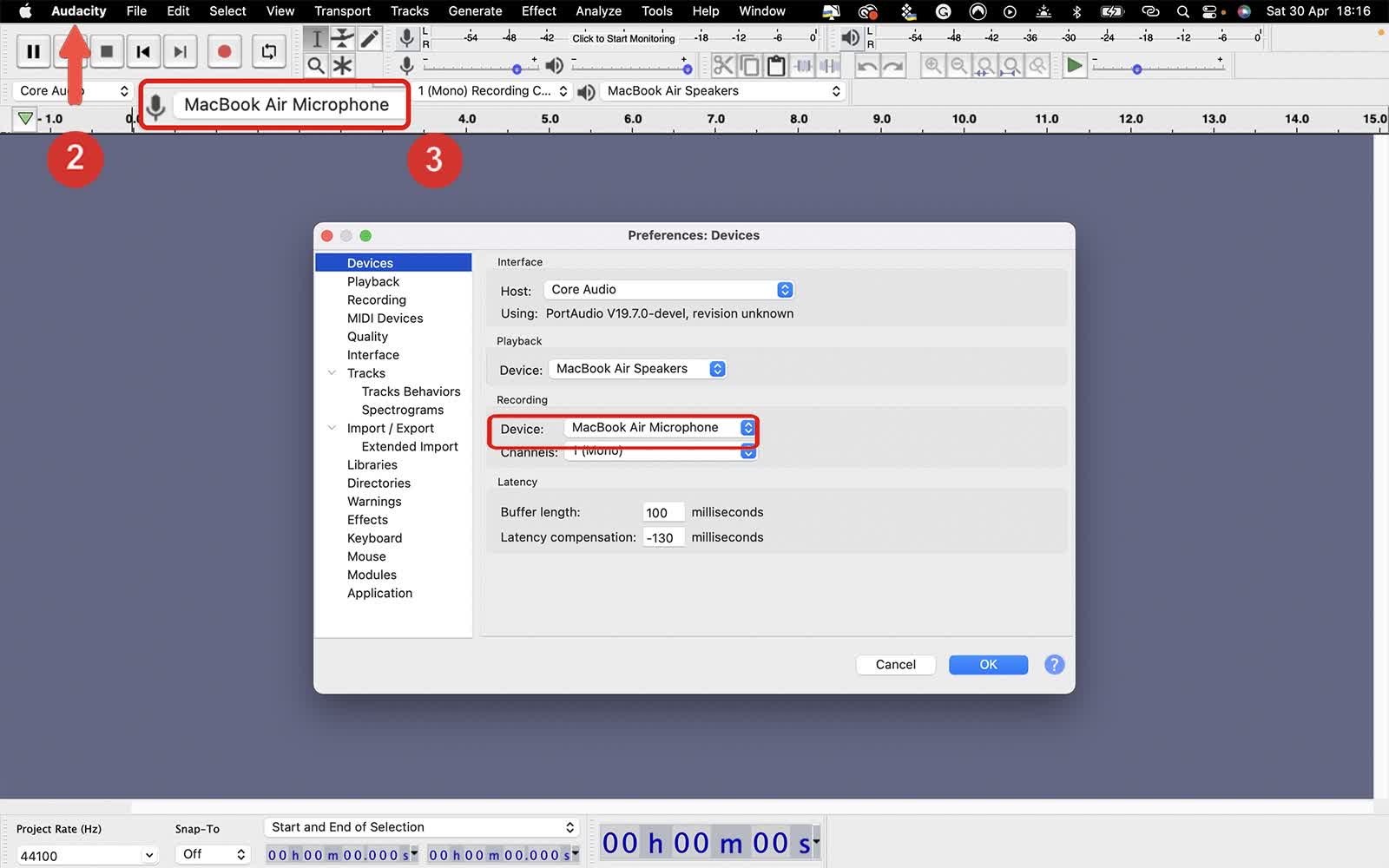Image resolution: width=1389 pixels, height=868 pixels.
Task: Click the Fit Selection to Width icon
Action: (985, 65)
